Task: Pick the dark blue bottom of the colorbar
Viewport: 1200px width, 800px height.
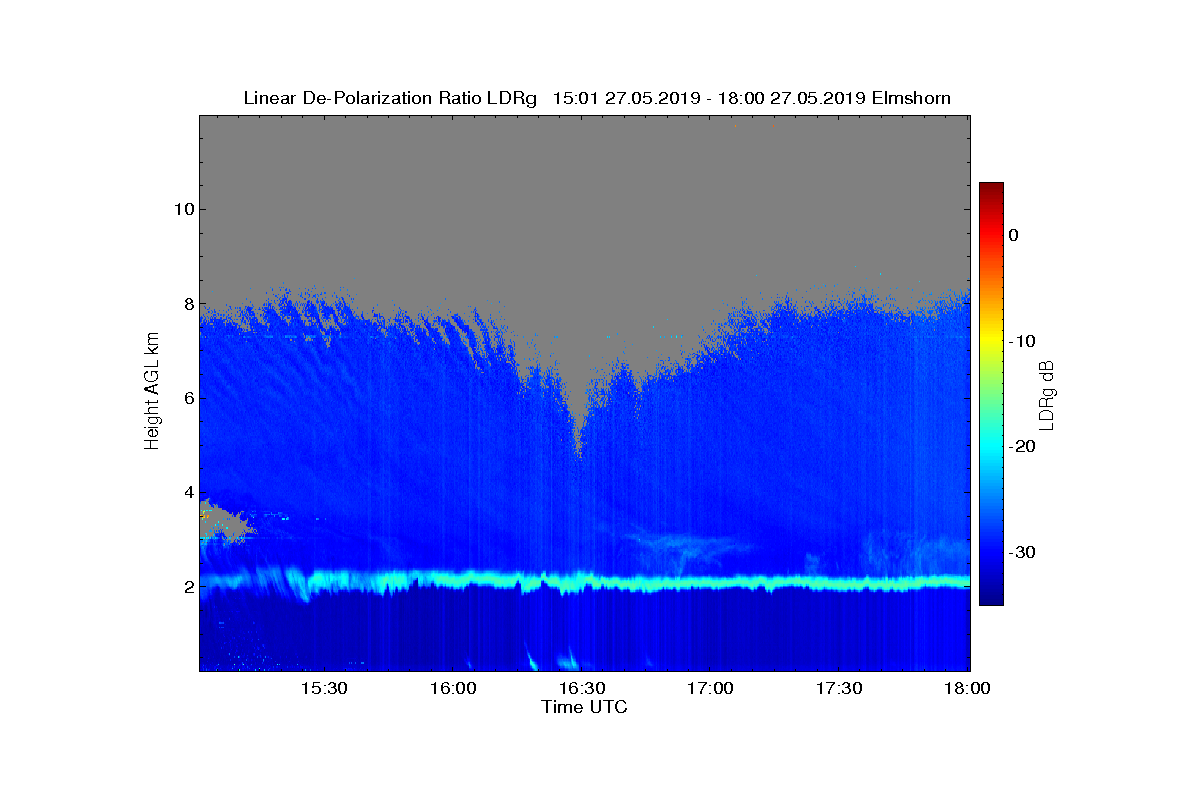Action: (x=991, y=598)
